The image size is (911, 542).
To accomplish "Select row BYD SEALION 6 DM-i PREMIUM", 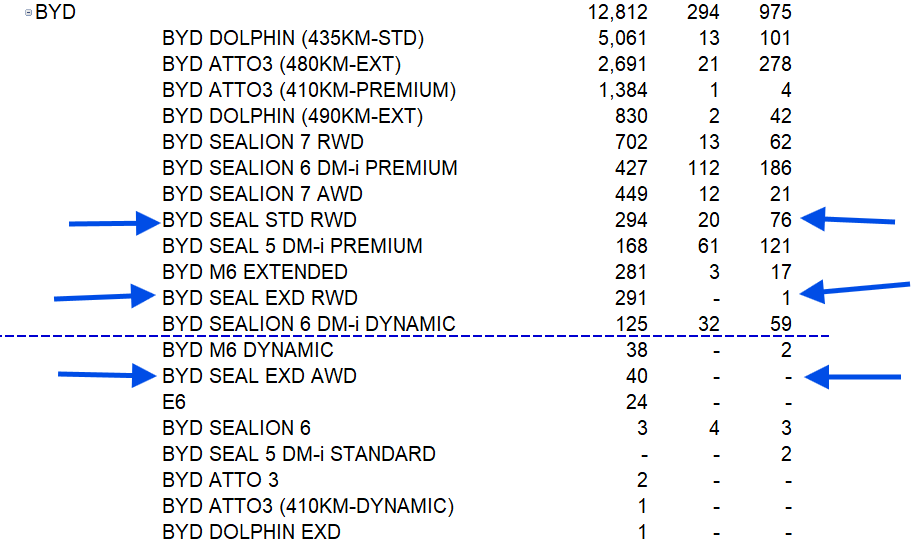I will pyautogui.click(x=310, y=168).
